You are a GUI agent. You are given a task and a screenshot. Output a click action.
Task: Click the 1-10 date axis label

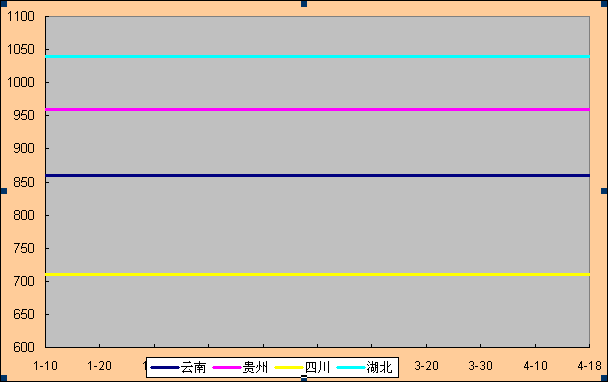(45, 366)
